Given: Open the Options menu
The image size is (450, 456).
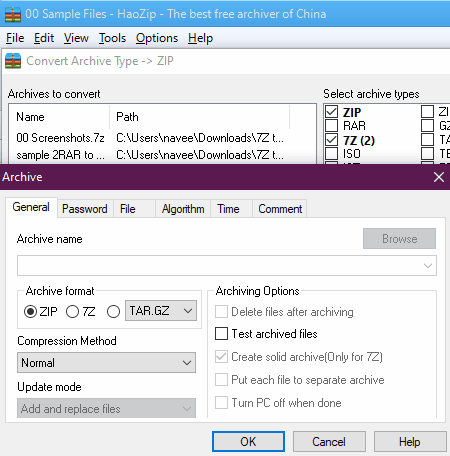Looking at the screenshot, I should 157,38.
